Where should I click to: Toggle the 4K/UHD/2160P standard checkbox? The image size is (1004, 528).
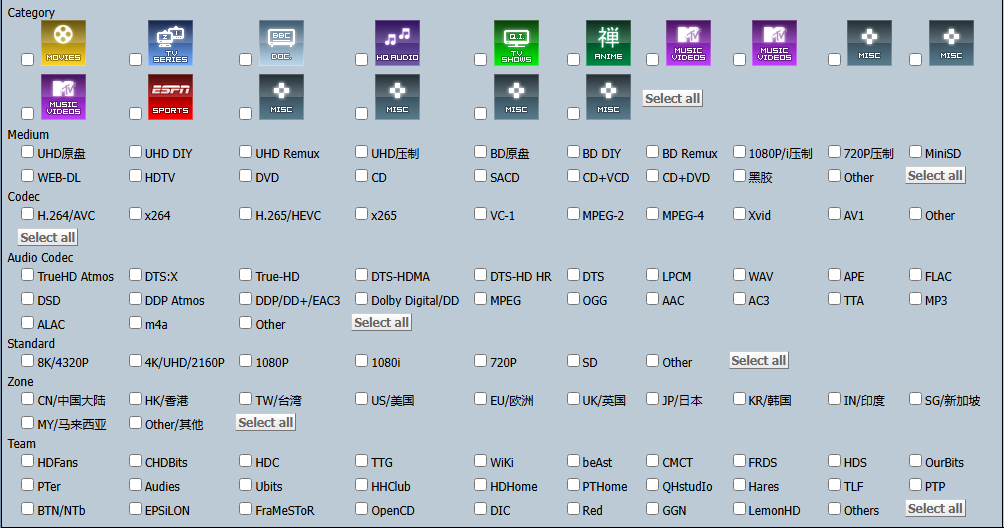click(x=136, y=361)
